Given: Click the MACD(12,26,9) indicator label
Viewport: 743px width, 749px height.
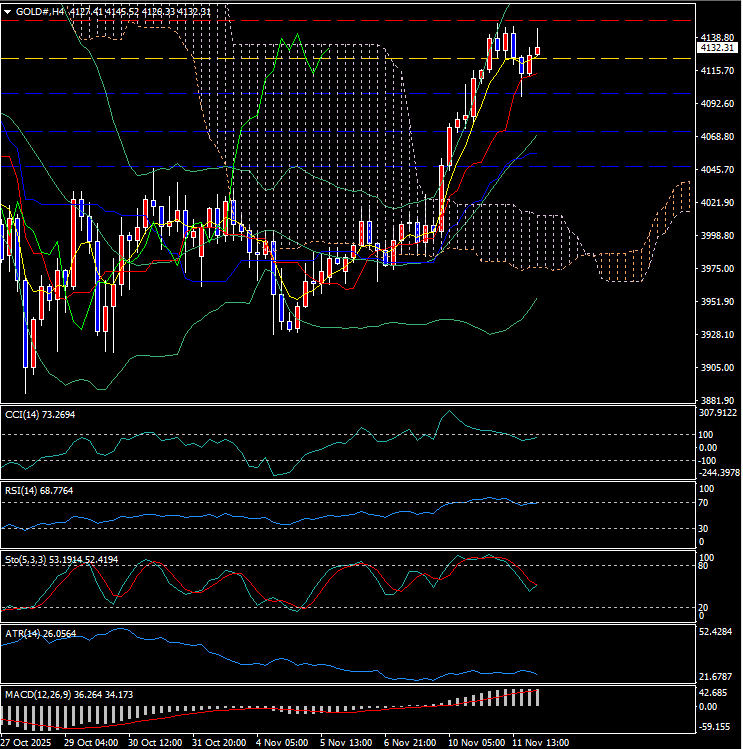Looking at the screenshot, I should [x=40, y=692].
